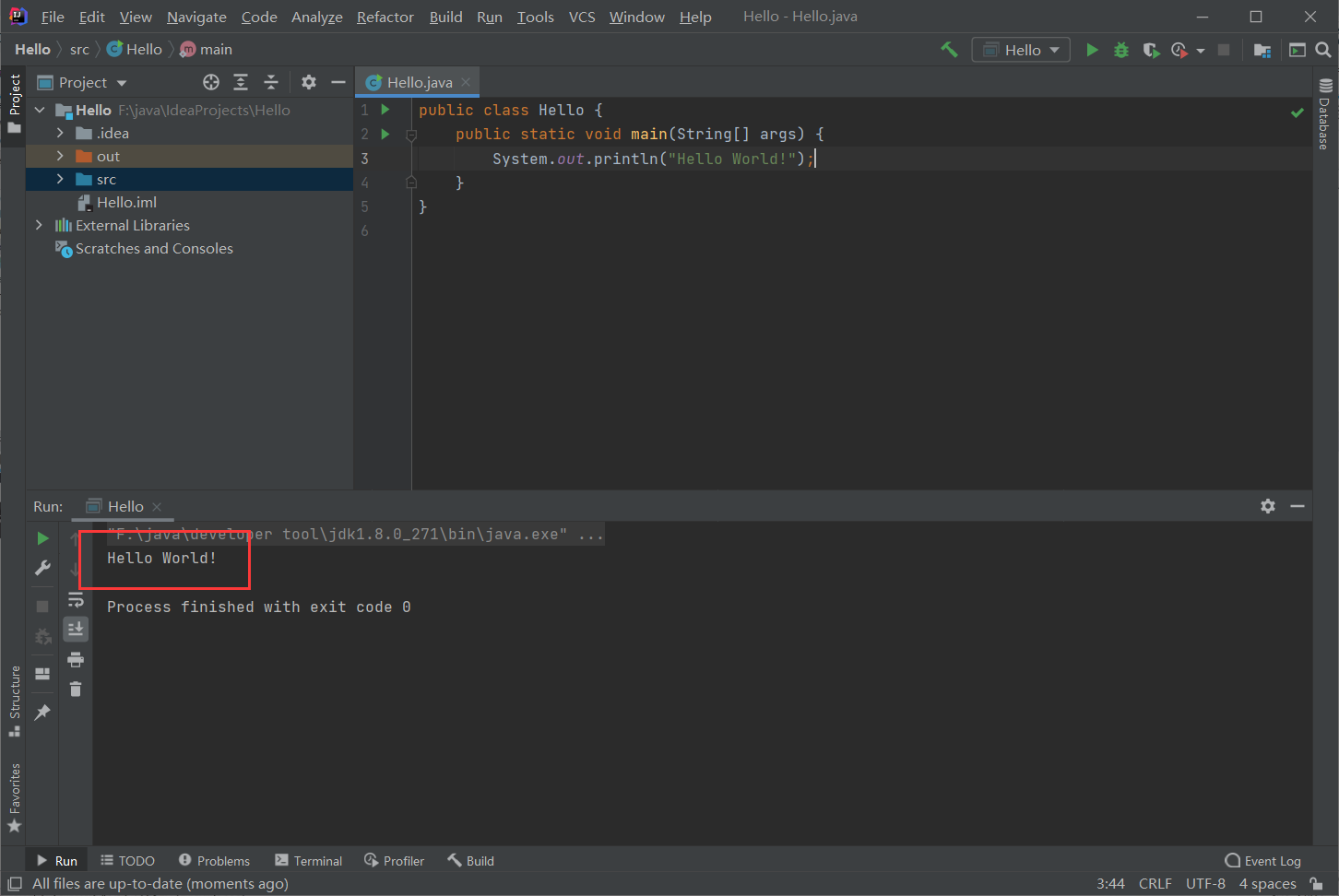The image size is (1339, 896).
Task: Toggle read-only lock icon in status bar
Action: (1317, 884)
